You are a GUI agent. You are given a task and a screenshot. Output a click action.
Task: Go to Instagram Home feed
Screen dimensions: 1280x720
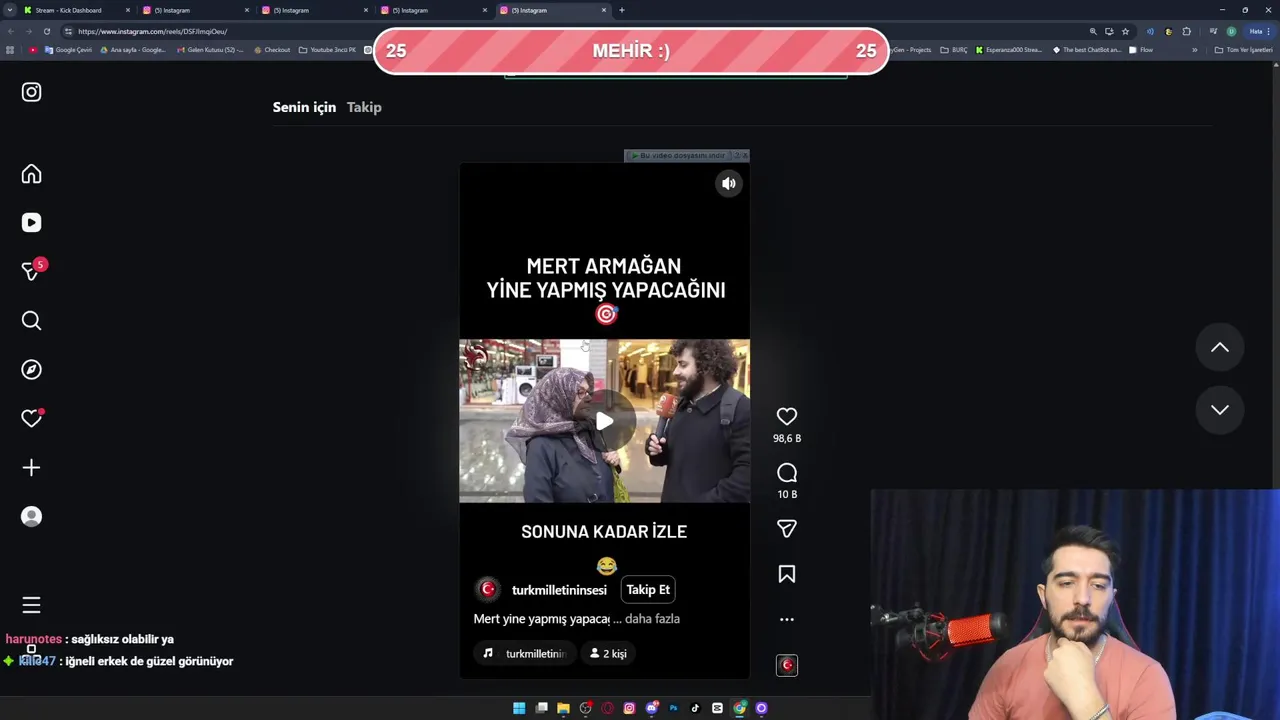31,174
